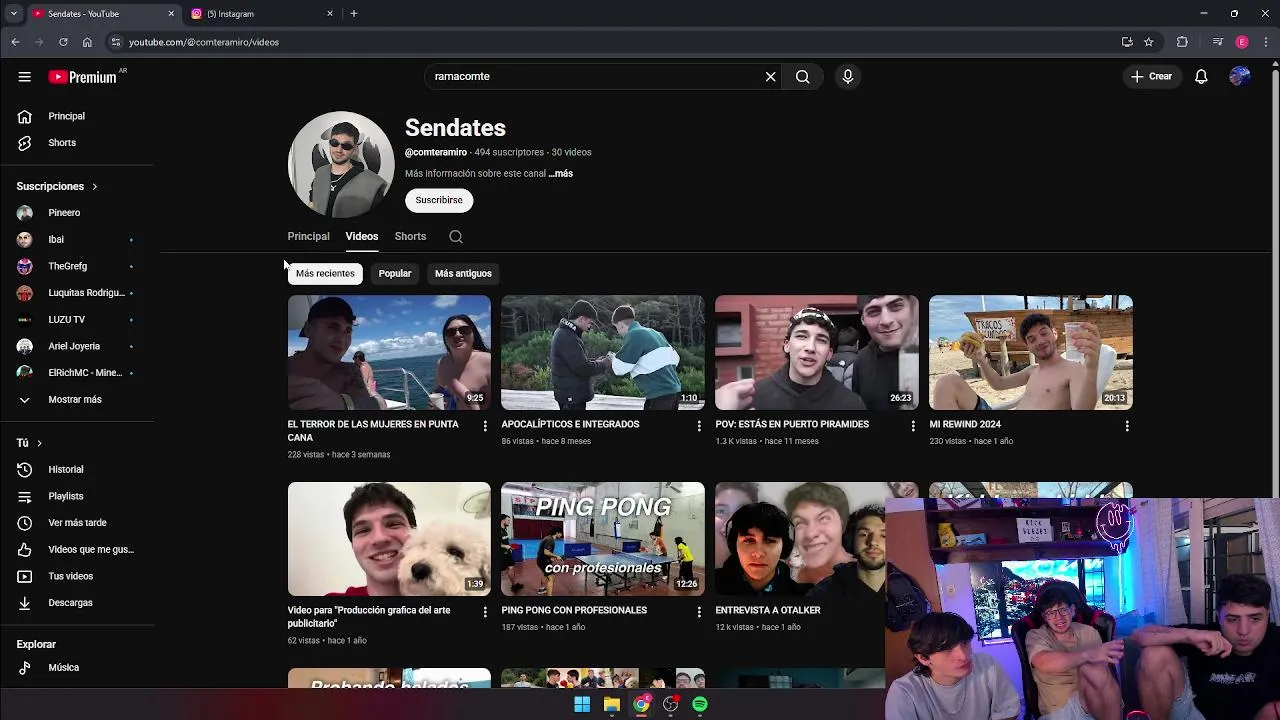1280x720 pixels.
Task: Open options menu for POV Puerto Piramides
Action: 912,426
